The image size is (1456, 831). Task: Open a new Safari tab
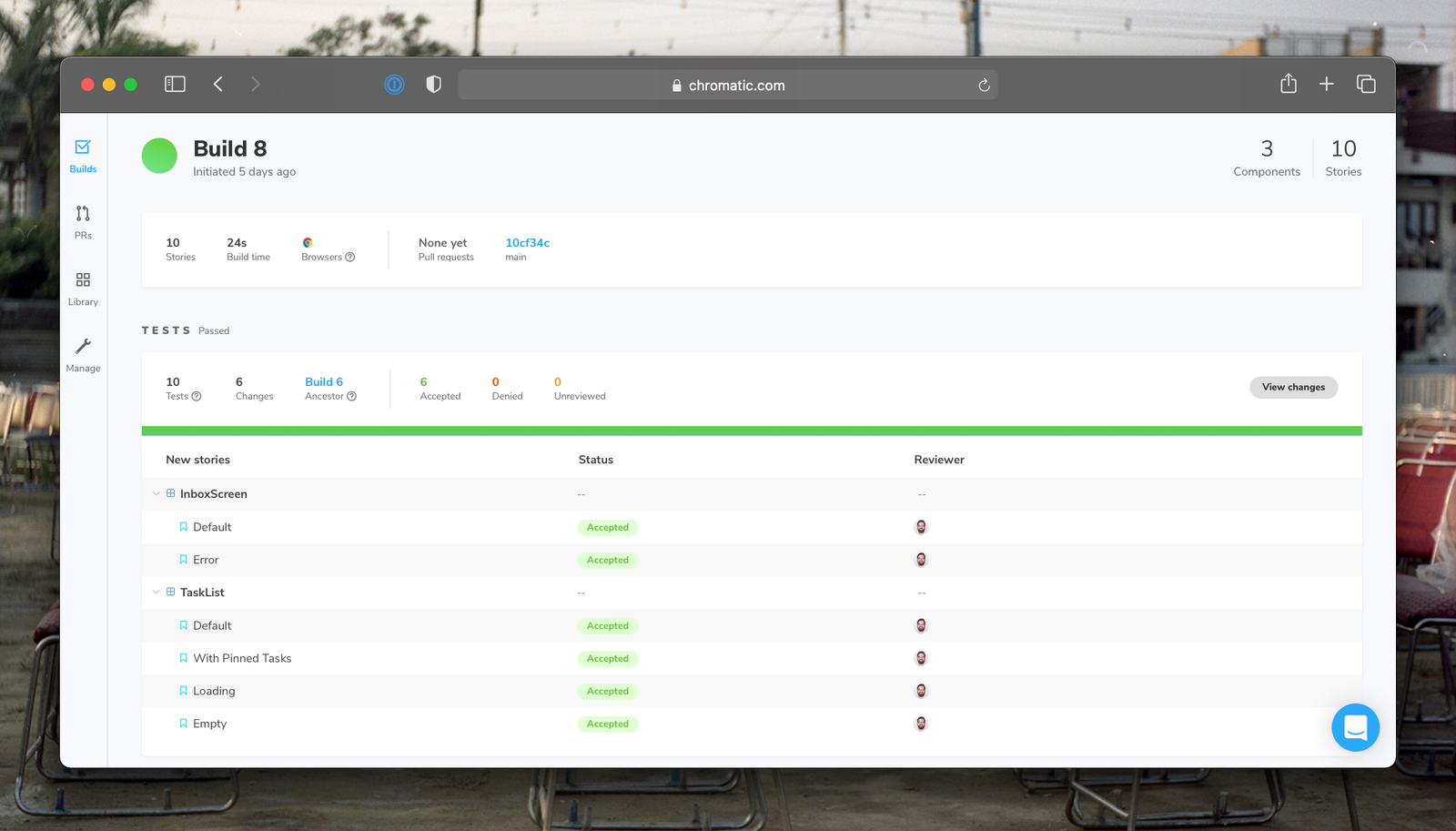1326,85
